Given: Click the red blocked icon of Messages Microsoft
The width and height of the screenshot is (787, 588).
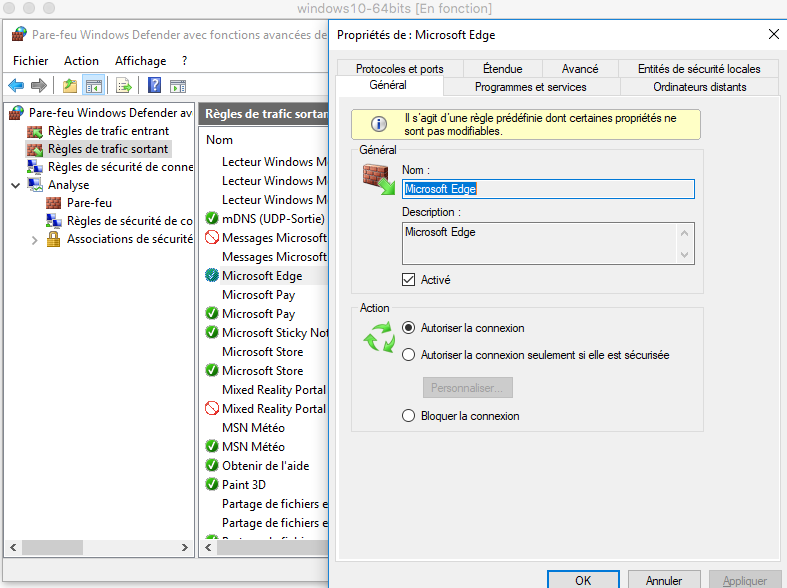Looking at the screenshot, I should 212,237.
